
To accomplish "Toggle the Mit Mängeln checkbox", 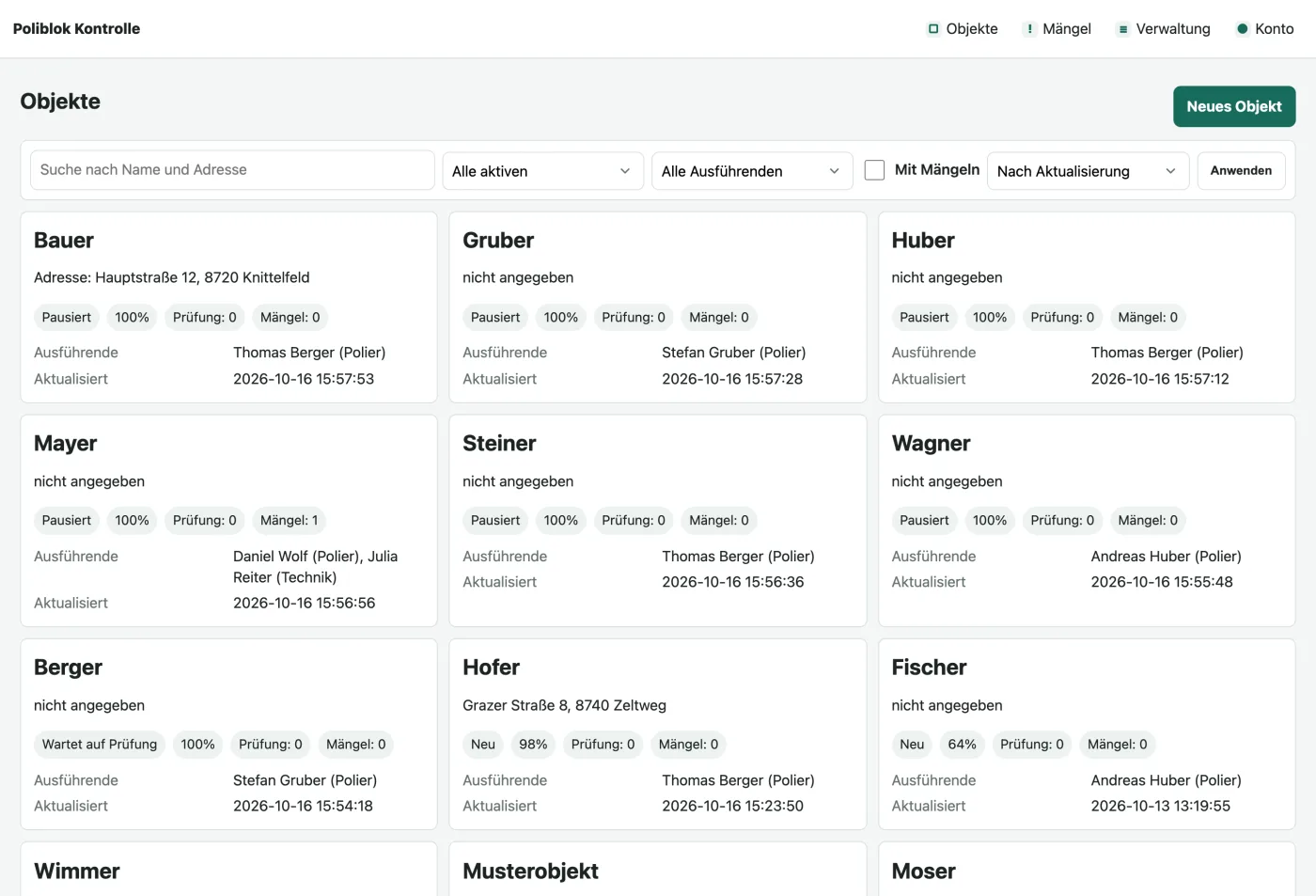I will tap(874, 170).
